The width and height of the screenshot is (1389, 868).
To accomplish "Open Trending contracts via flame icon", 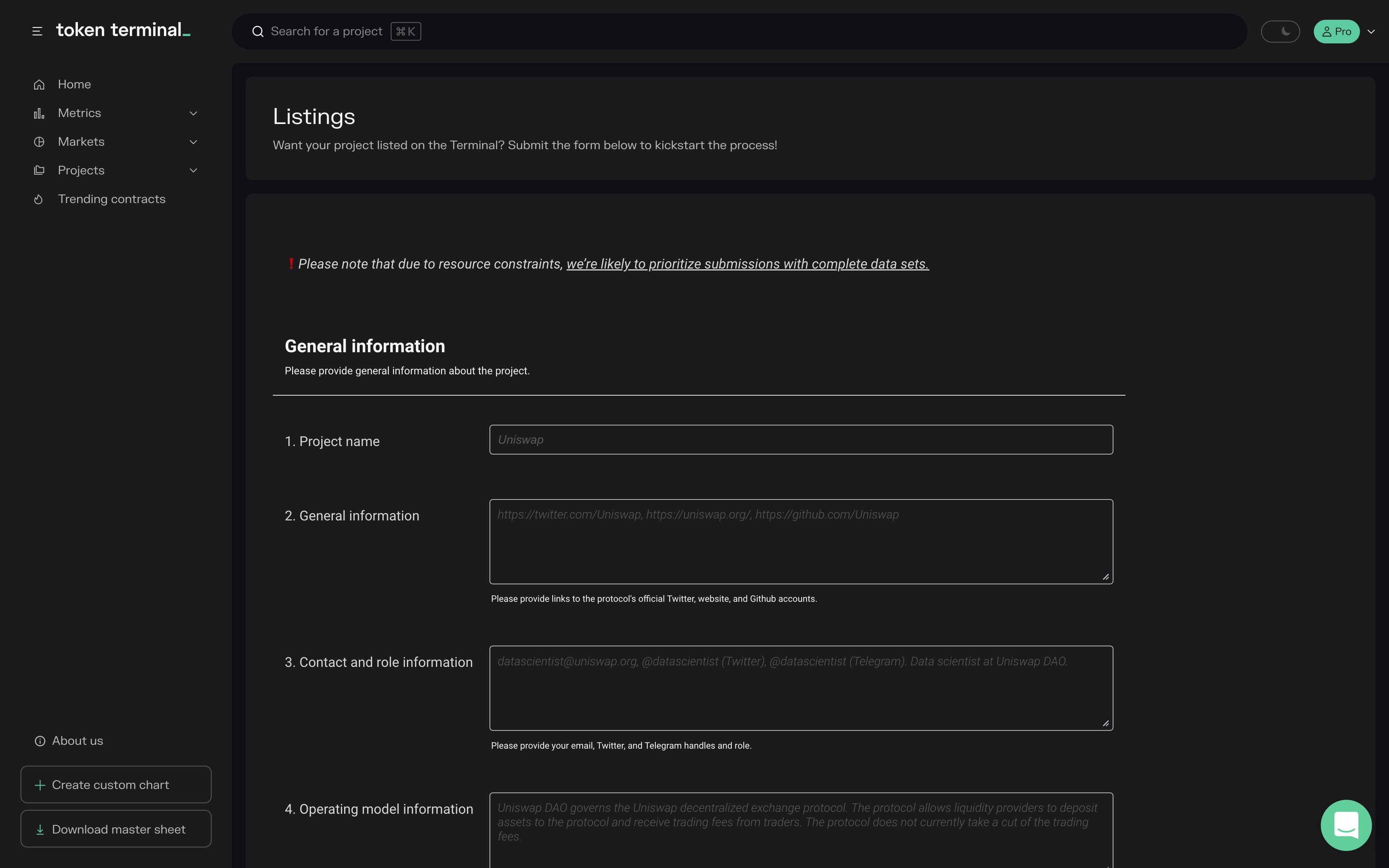I will pyautogui.click(x=38, y=199).
